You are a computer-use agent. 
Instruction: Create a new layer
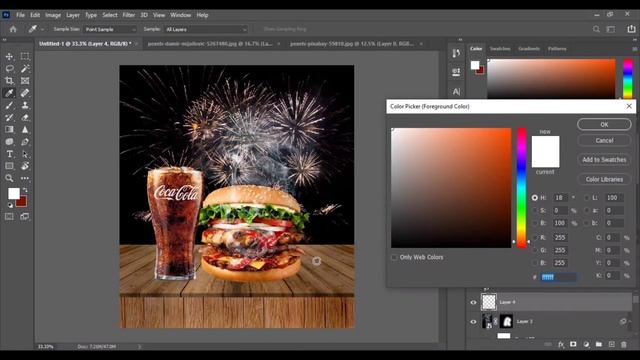pos(611,344)
